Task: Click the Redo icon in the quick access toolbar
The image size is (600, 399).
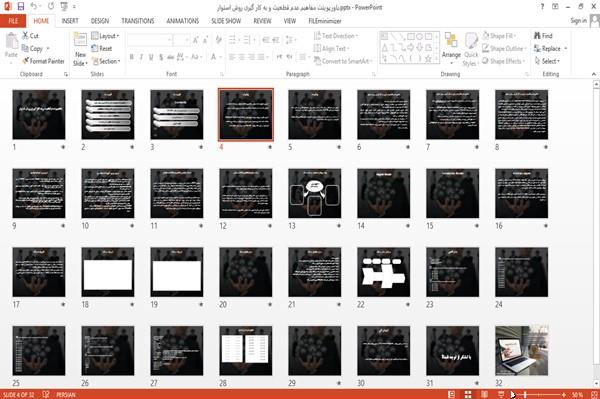Action: tap(51, 7)
